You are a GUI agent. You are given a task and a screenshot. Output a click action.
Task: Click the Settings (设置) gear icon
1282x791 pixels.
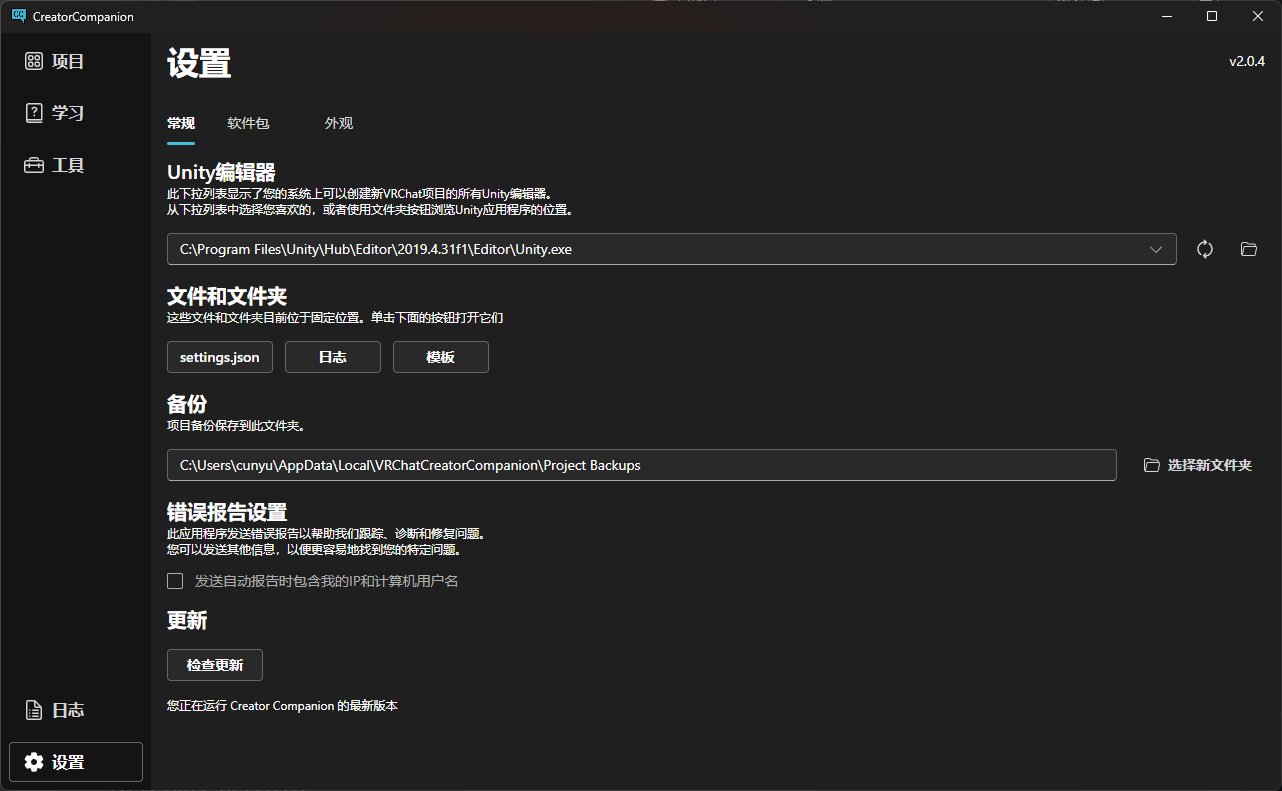(x=34, y=763)
